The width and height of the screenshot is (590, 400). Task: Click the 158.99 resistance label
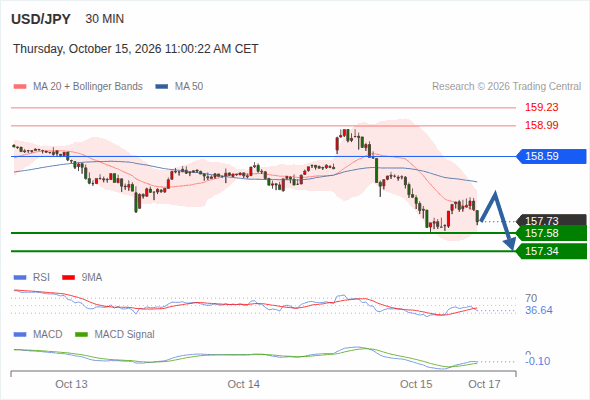tap(541, 125)
